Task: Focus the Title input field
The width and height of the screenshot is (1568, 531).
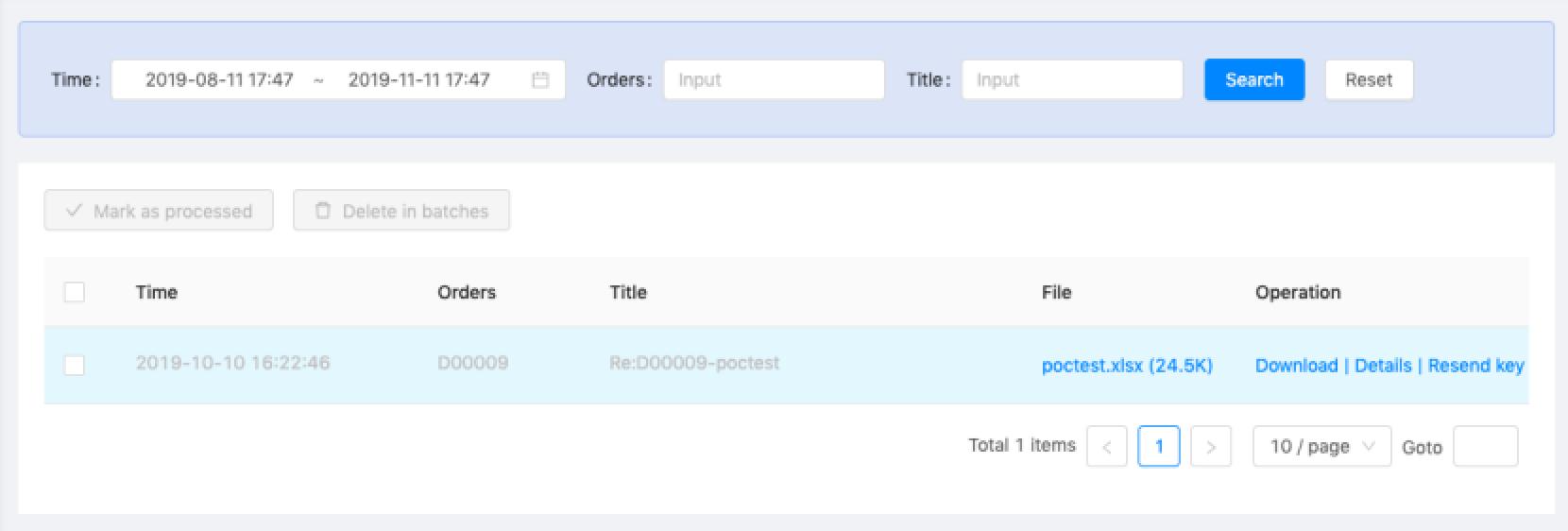Action: 1072,80
